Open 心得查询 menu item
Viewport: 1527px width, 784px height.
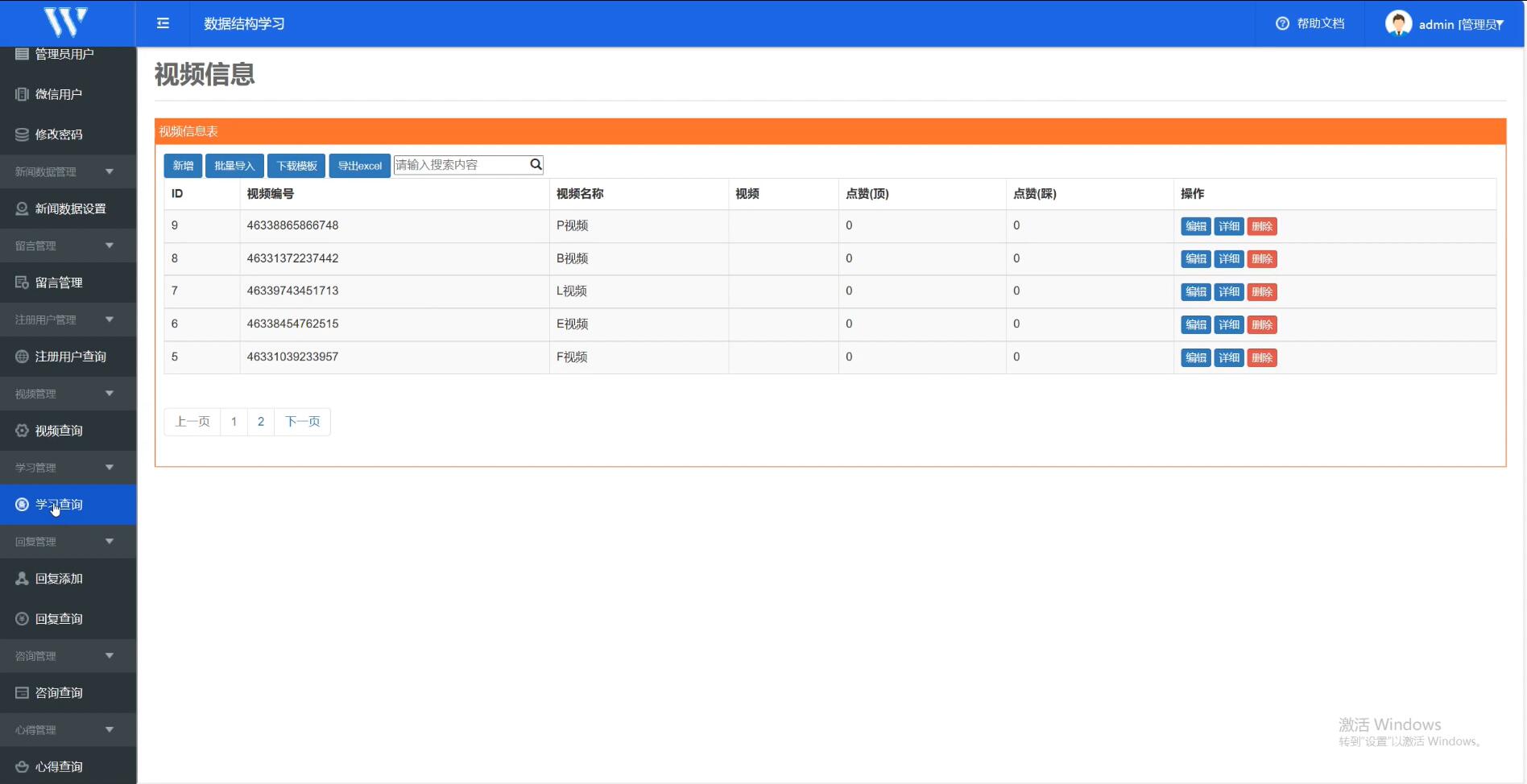[68, 767]
